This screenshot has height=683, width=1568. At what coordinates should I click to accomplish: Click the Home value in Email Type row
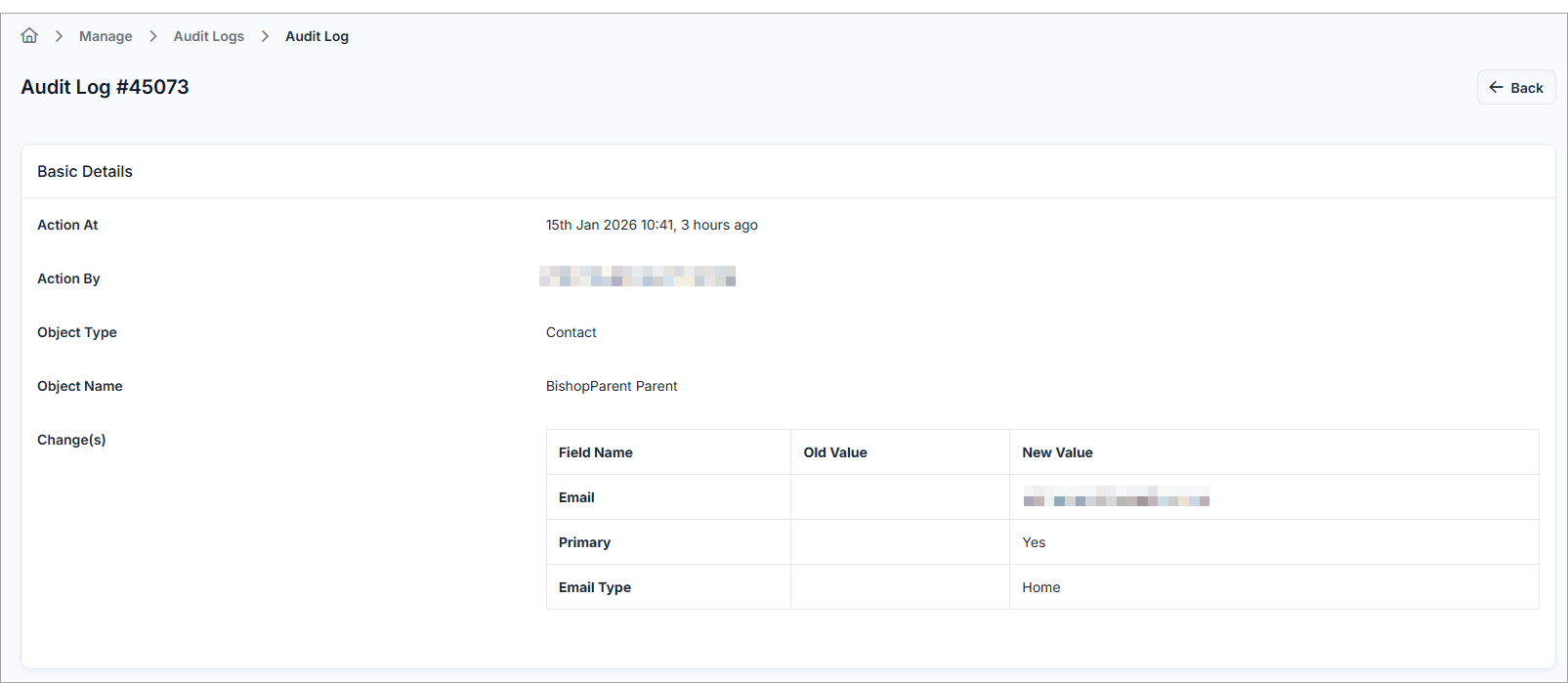pos(1040,587)
